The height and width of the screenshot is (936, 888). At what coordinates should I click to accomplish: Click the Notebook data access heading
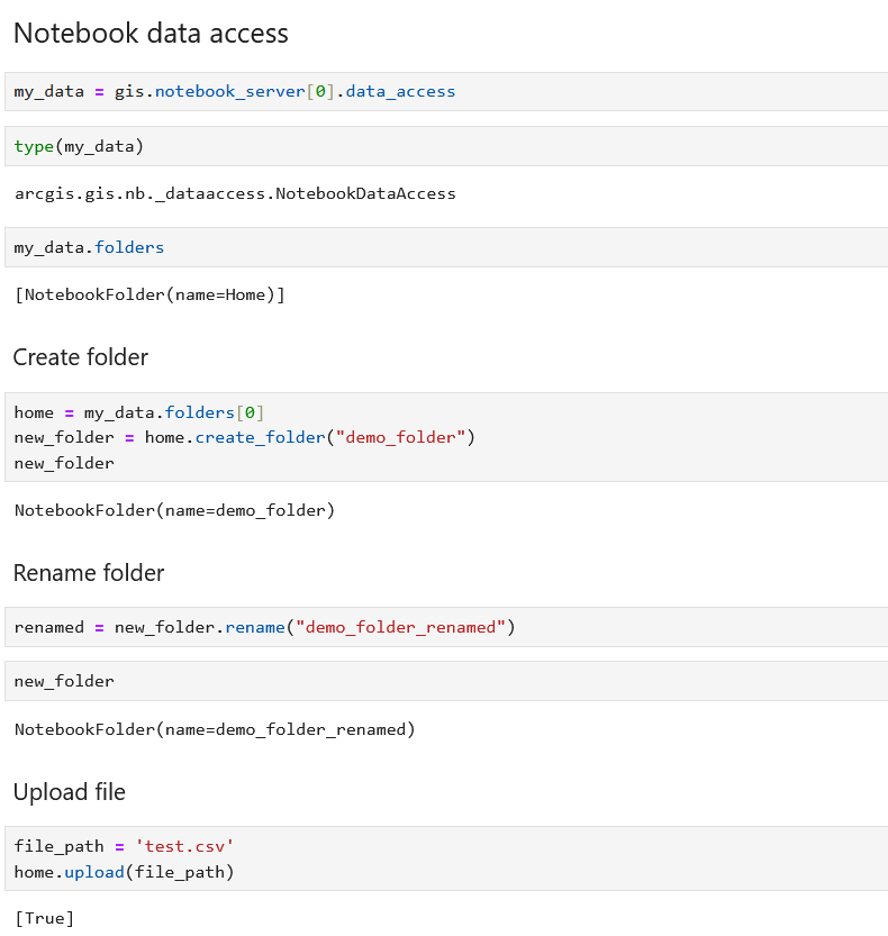coord(149,33)
